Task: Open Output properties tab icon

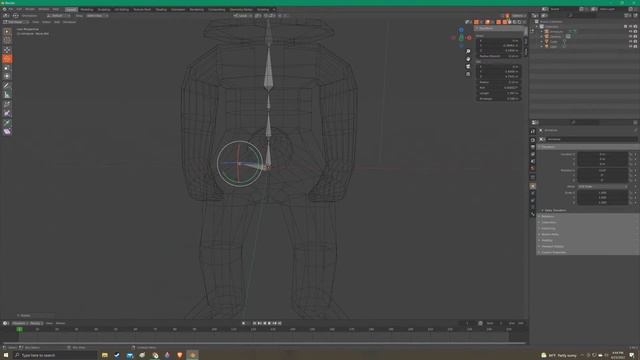Action: (x=533, y=147)
